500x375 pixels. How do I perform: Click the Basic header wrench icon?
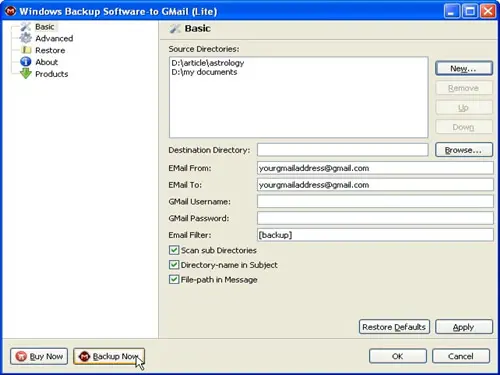(x=175, y=29)
